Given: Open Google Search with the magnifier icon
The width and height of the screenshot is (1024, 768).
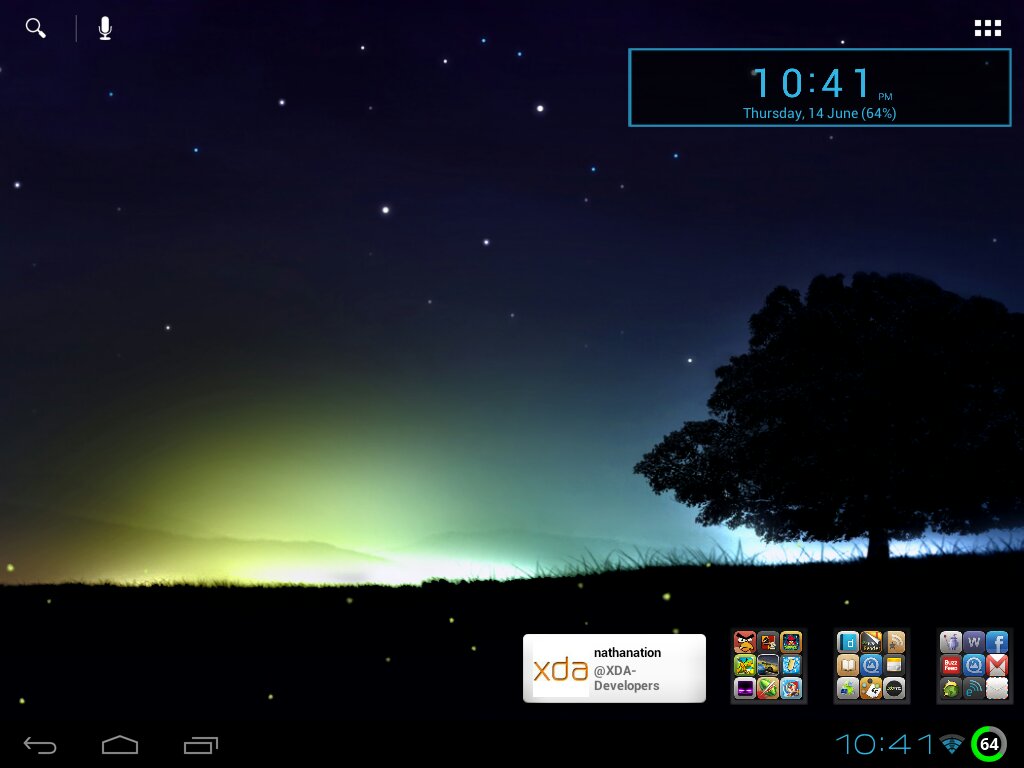Looking at the screenshot, I should pyautogui.click(x=35, y=27).
